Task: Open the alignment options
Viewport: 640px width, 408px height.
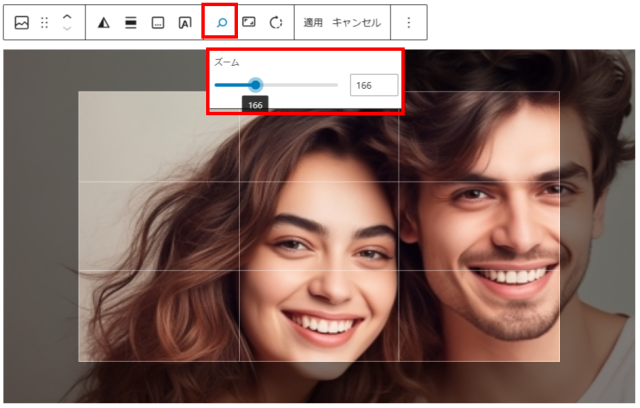Action: coord(131,22)
